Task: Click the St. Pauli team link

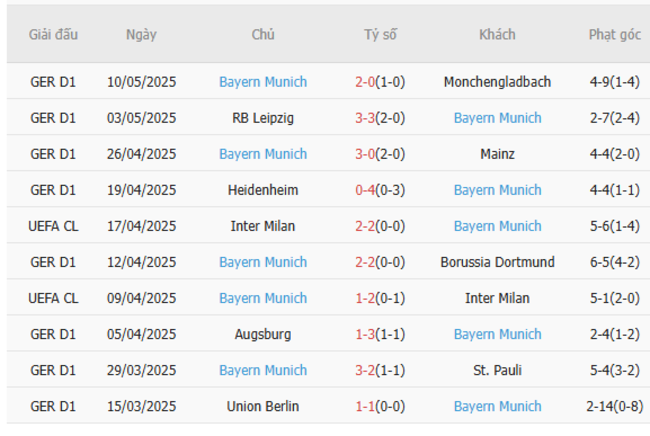Action: [x=497, y=370]
